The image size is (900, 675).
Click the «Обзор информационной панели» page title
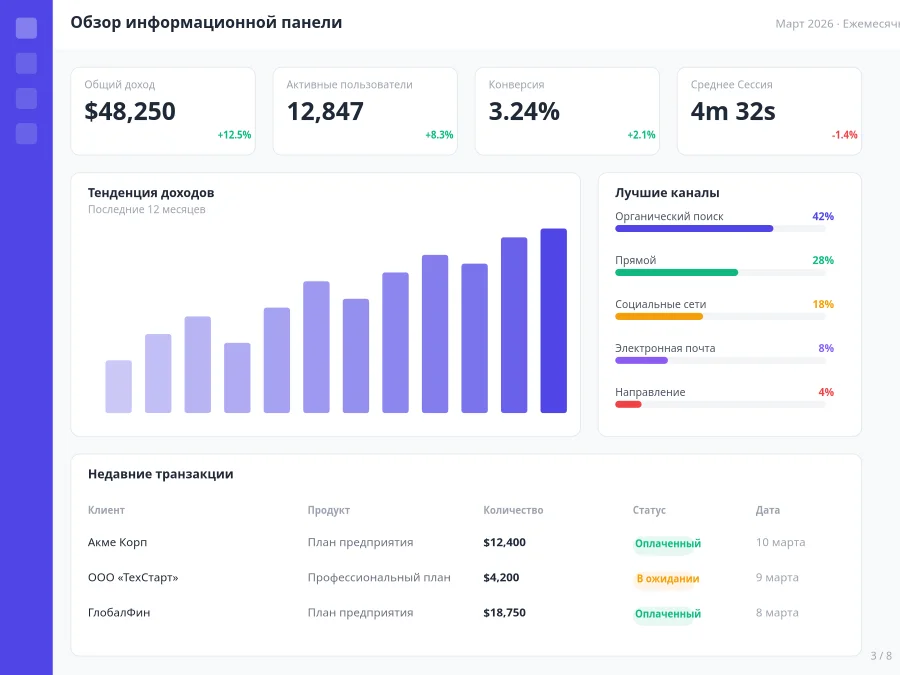click(x=206, y=22)
